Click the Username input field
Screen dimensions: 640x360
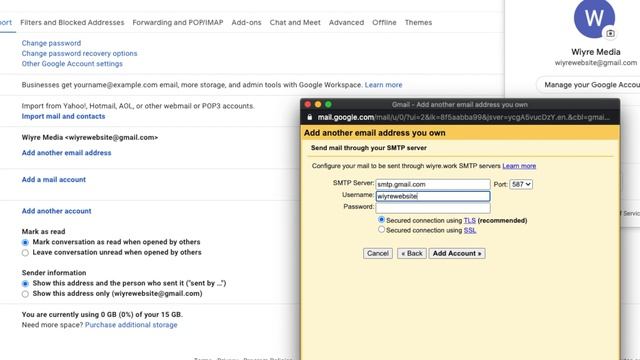tap(433, 196)
